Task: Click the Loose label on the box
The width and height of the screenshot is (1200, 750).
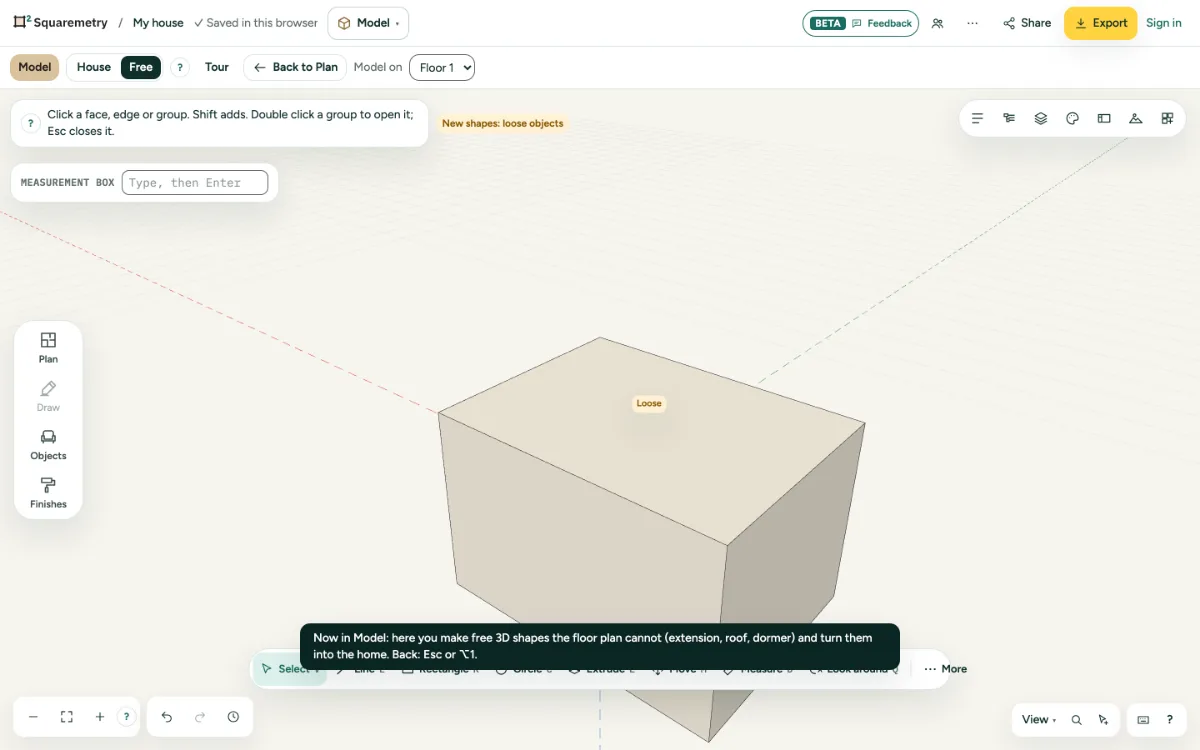Action: pyautogui.click(x=649, y=404)
